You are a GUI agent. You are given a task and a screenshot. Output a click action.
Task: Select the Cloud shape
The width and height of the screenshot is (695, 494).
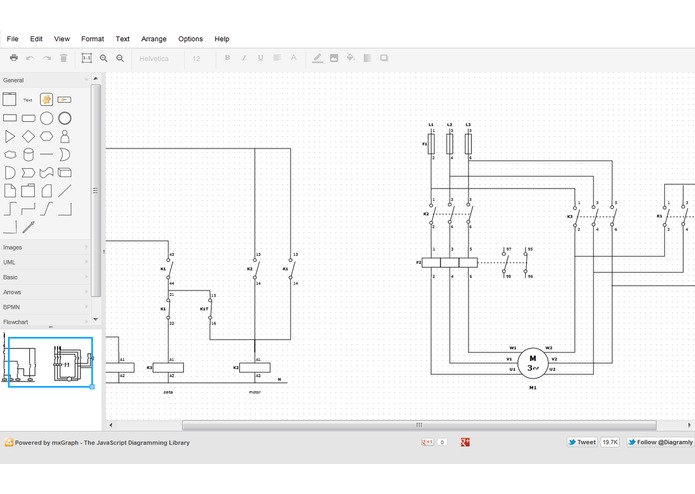(10, 155)
